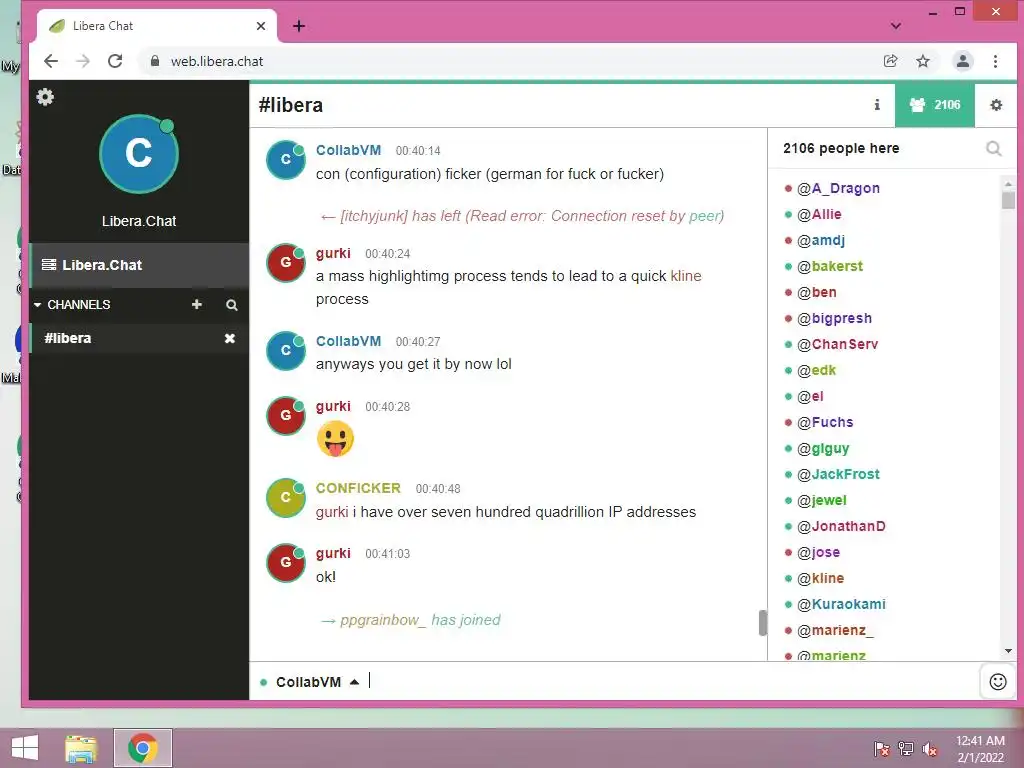
Task: Click gurki's avatar at 00:41:03
Action: [285, 562]
